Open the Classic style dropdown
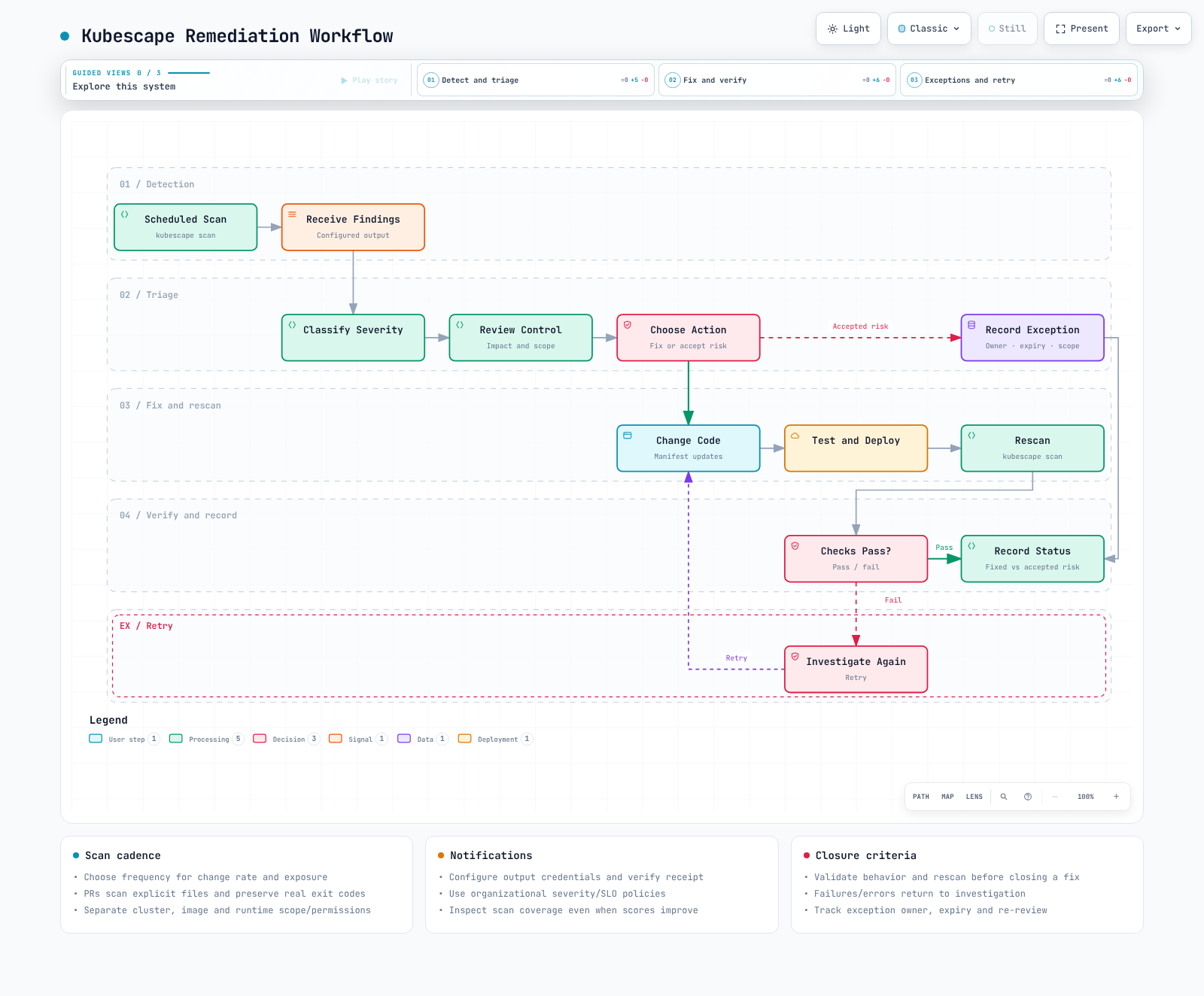Screen dimensions: 1204x996 [x=929, y=29]
